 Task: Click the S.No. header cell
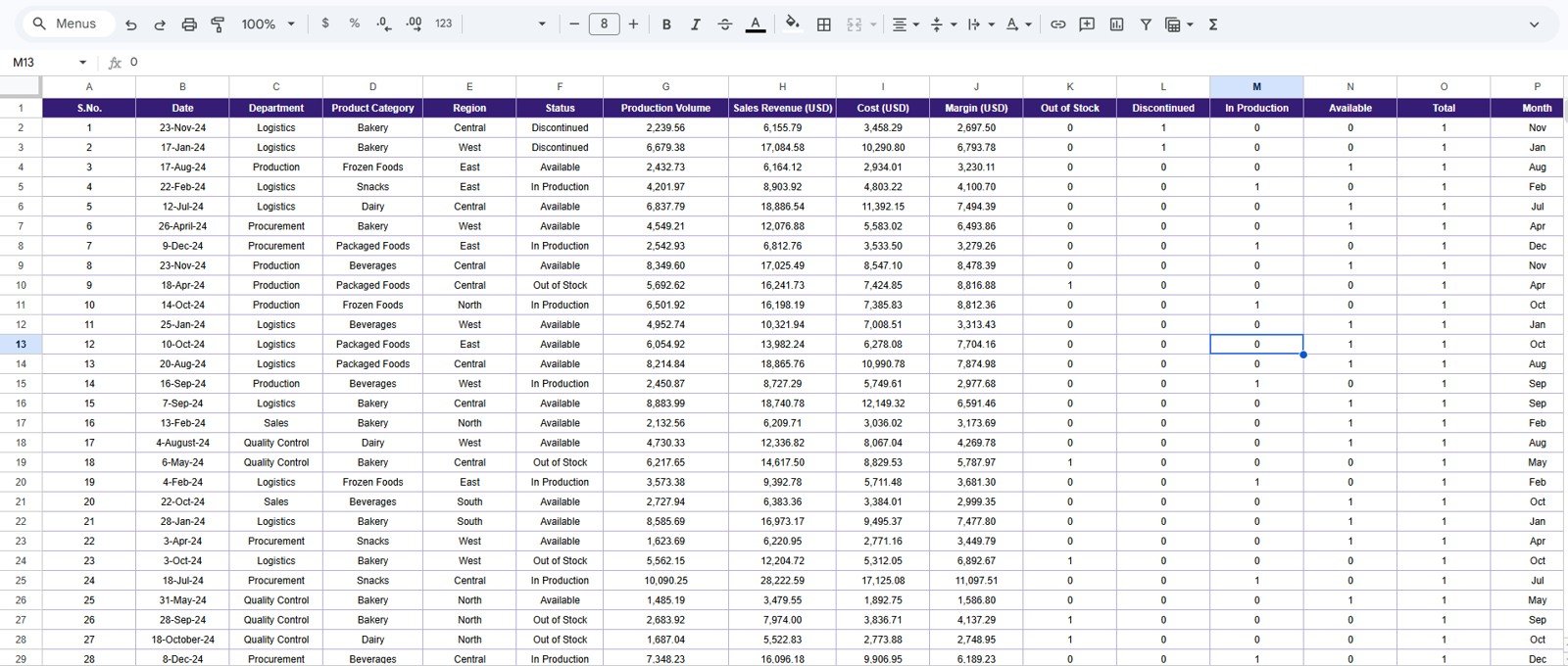point(89,108)
